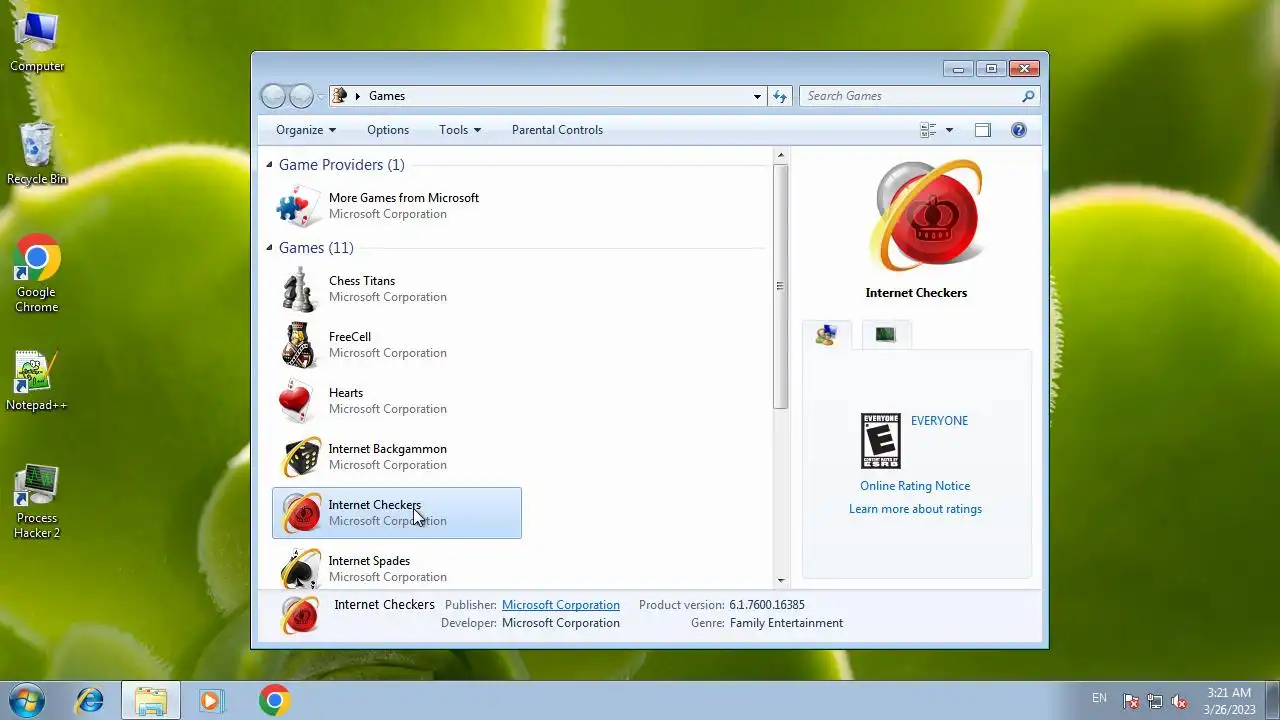1280x720 pixels.
Task: Switch to the ratings tab
Action: (826, 335)
